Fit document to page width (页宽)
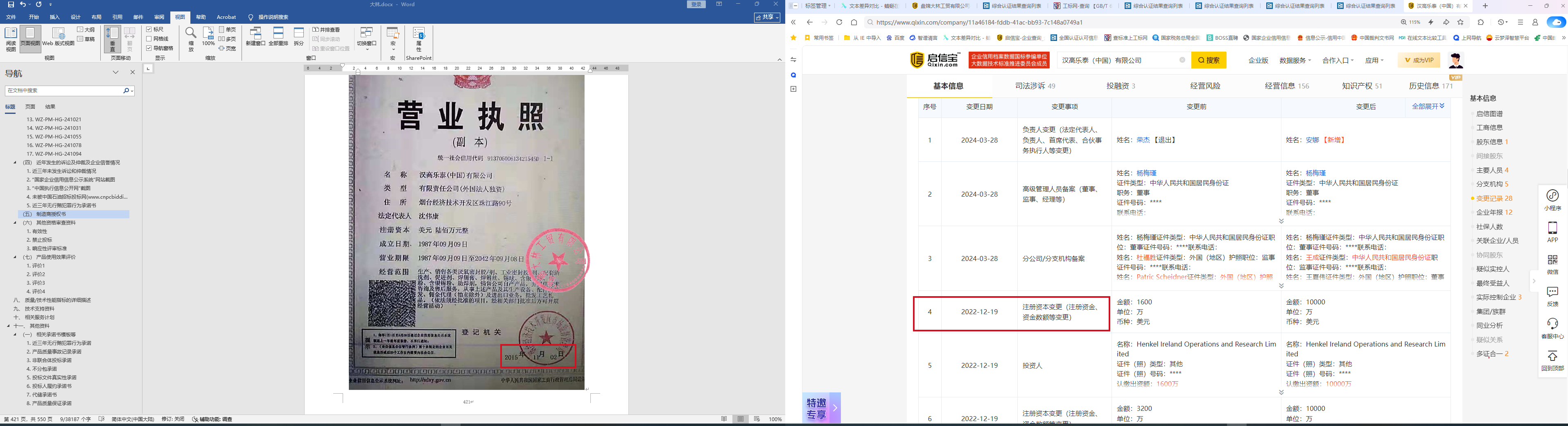 (x=227, y=48)
